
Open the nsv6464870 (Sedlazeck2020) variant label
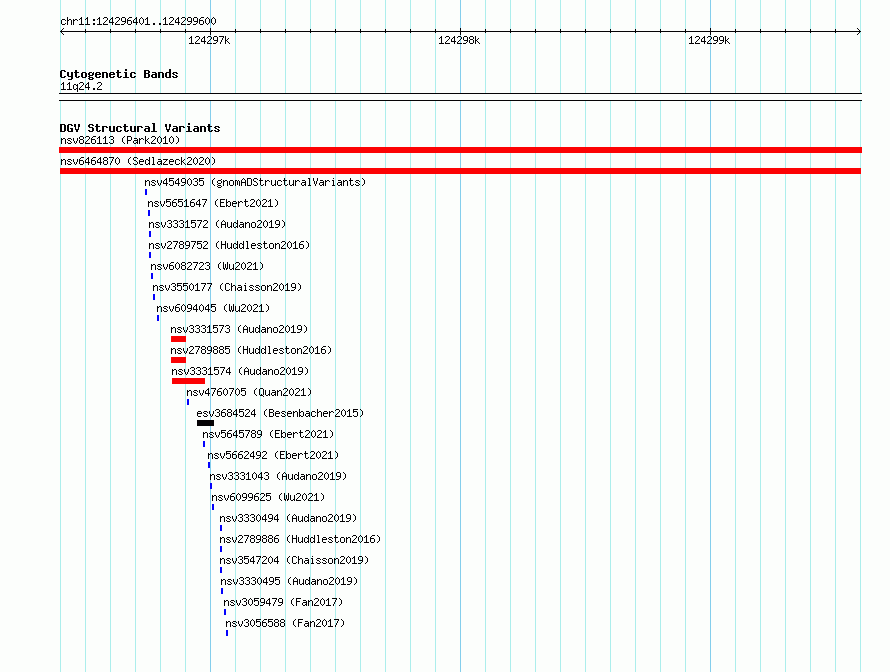pyautogui.click(x=138, y=161)
